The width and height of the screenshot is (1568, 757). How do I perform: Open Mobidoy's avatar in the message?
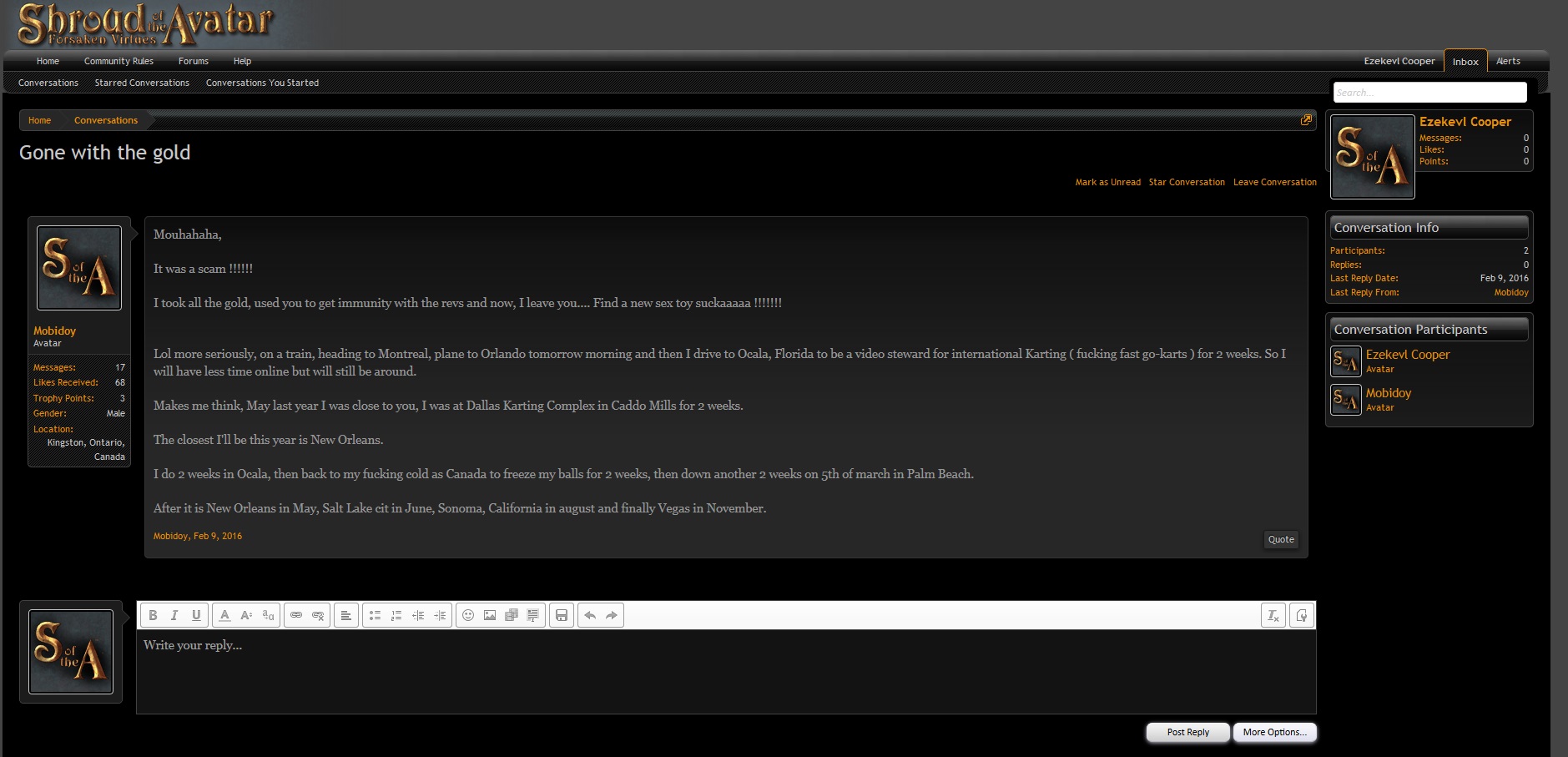[79, 268]
